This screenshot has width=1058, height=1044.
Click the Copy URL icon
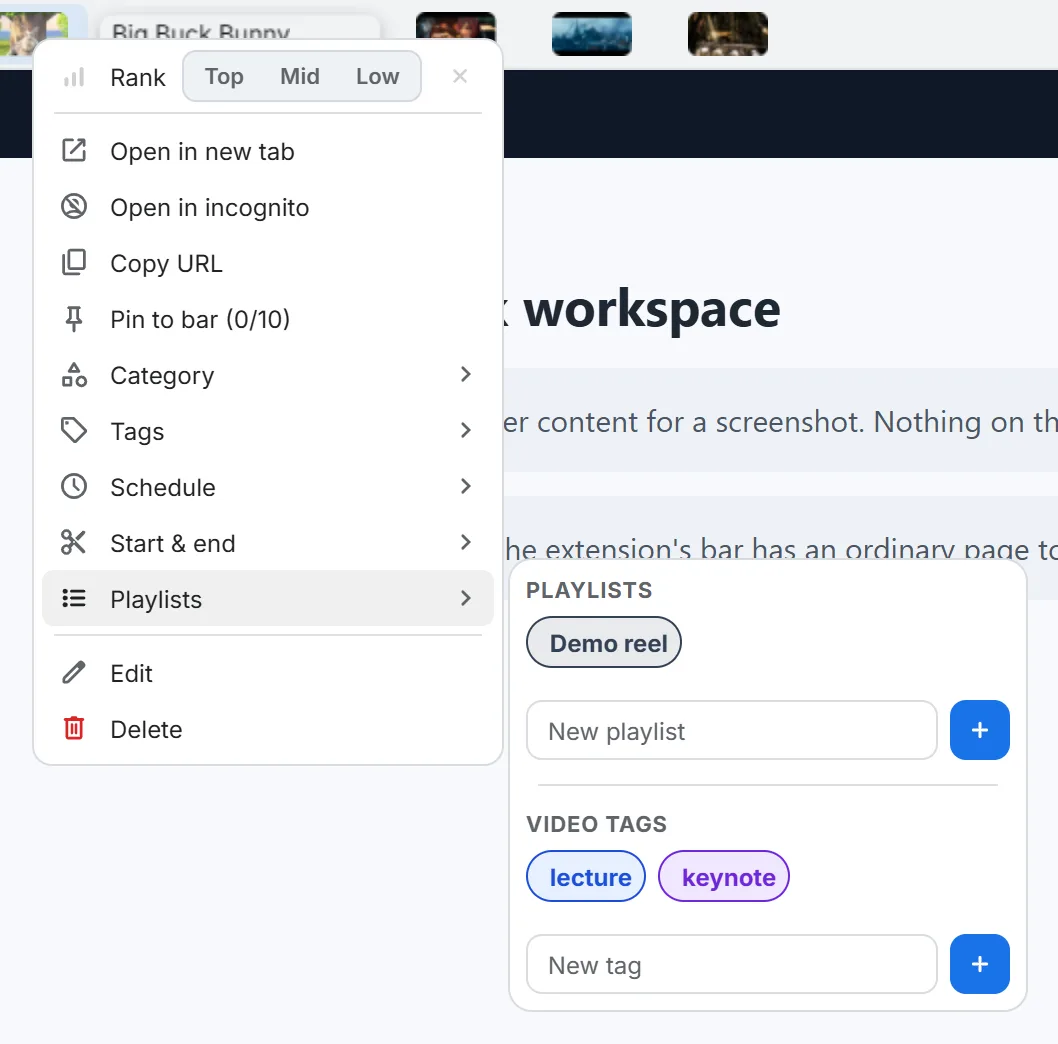(x=74, y=263)
